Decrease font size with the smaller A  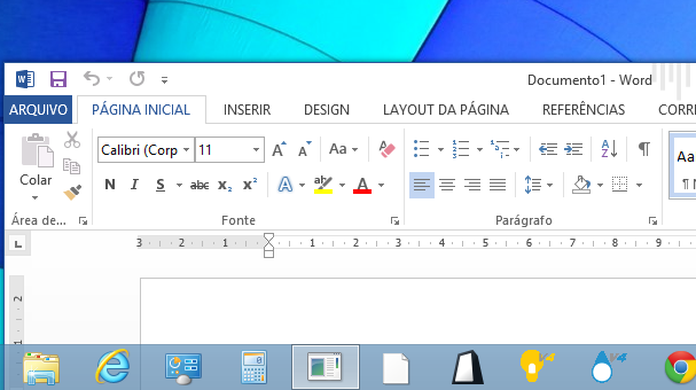pyautogui.click(x=305, y=149)
